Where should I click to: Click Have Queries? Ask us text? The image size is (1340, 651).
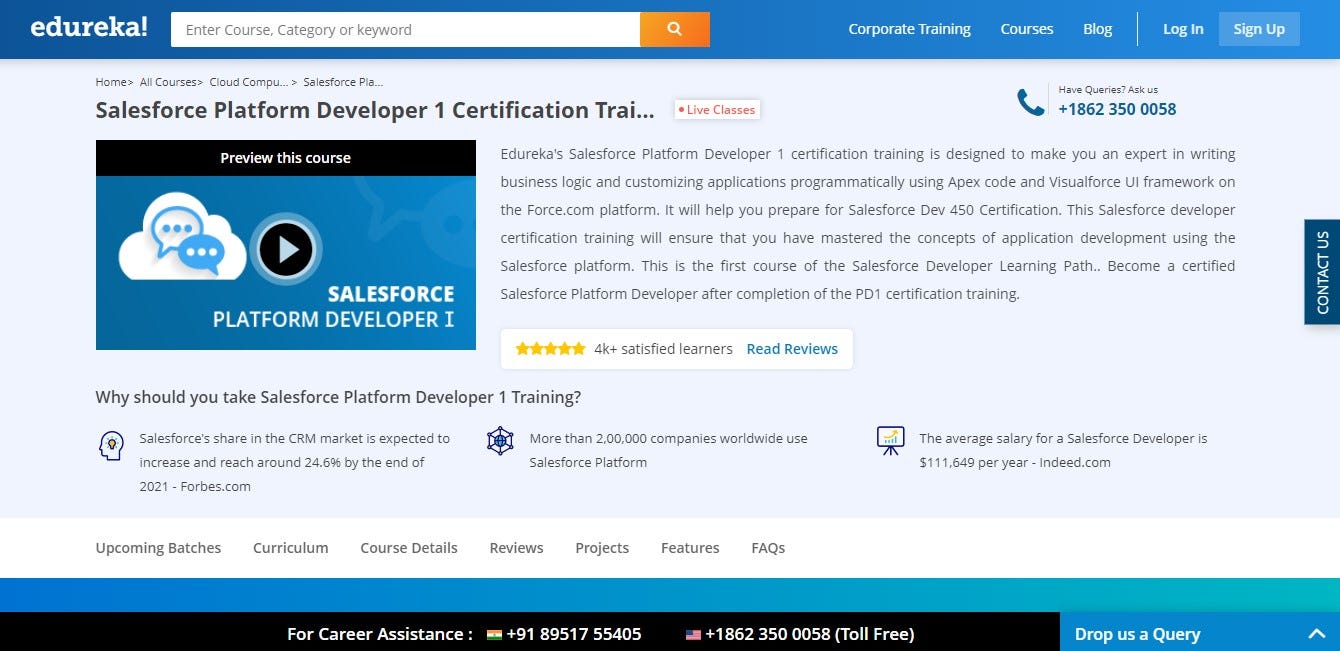(x=1108, y=89)
